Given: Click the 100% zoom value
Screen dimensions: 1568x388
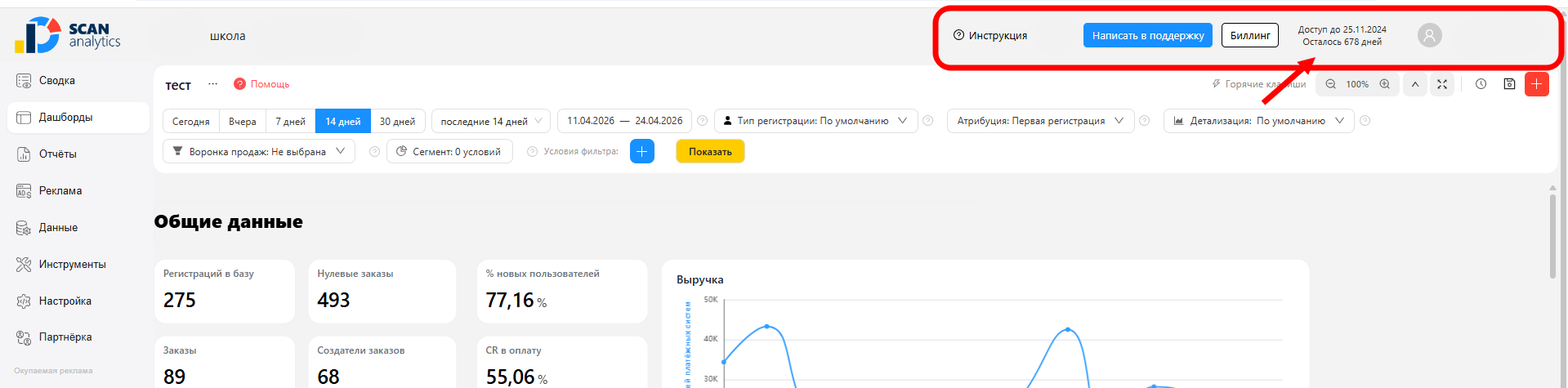Looking at the screenshot, I should (1357, 84).
